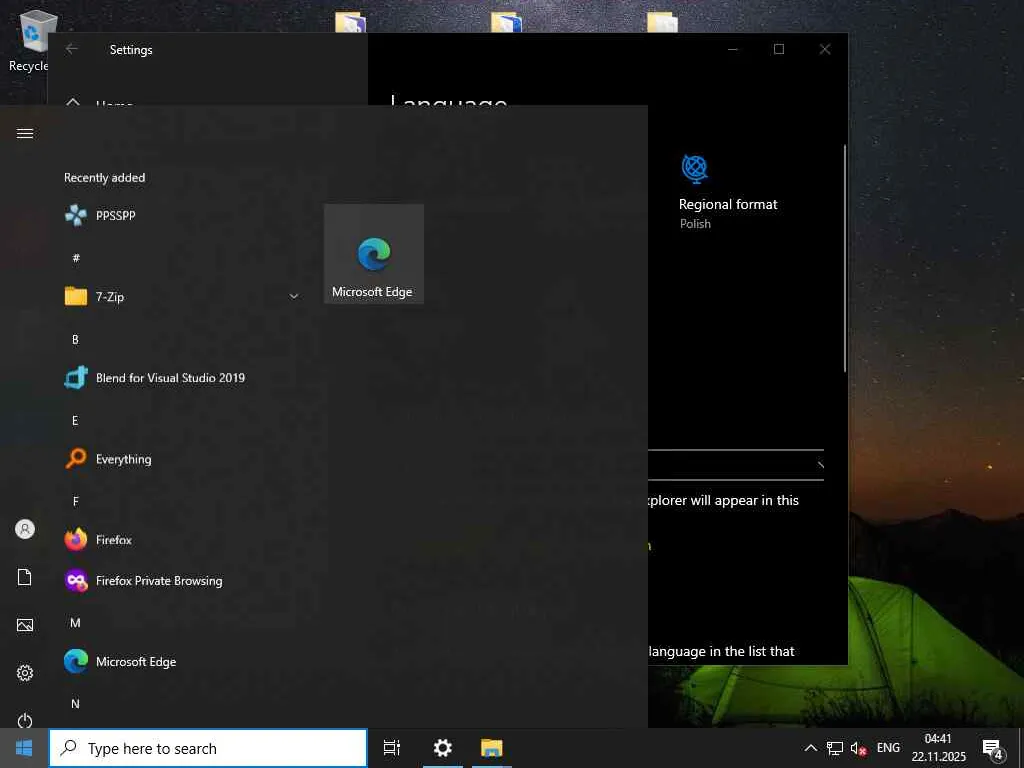Open File Explorer on the taskbar
This screenshot has width=1024, height=768.
492,748
